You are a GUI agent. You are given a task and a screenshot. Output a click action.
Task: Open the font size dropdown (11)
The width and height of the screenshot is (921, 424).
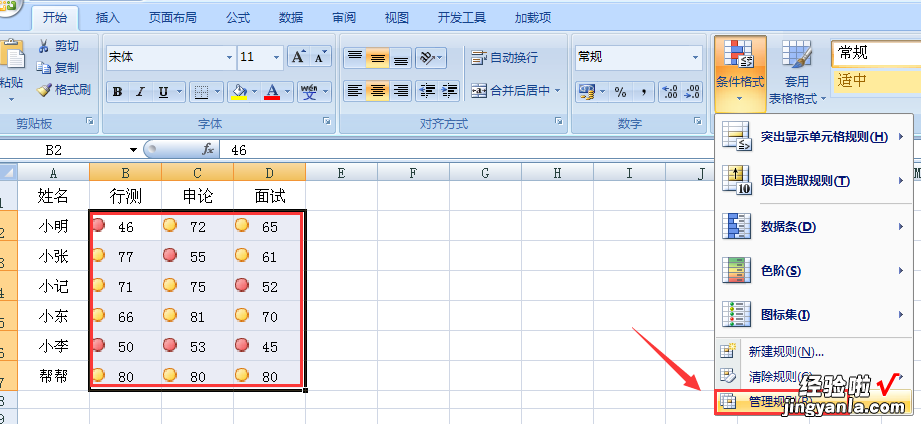276,58
